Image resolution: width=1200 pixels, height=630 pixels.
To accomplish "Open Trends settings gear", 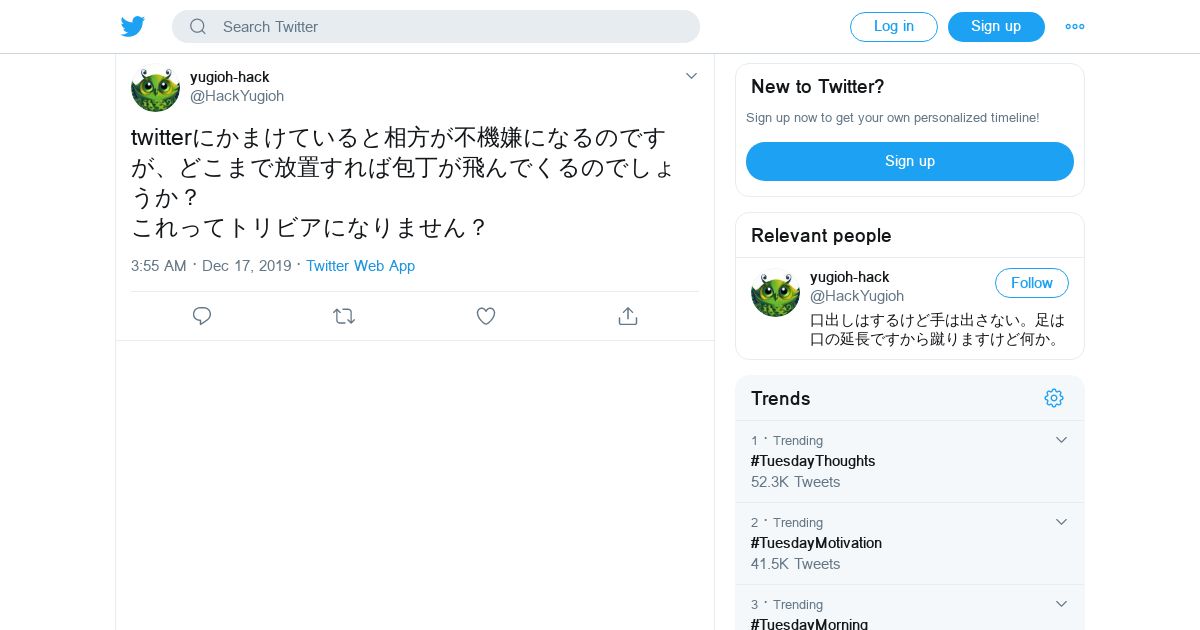I will [x=1054, y=398].
